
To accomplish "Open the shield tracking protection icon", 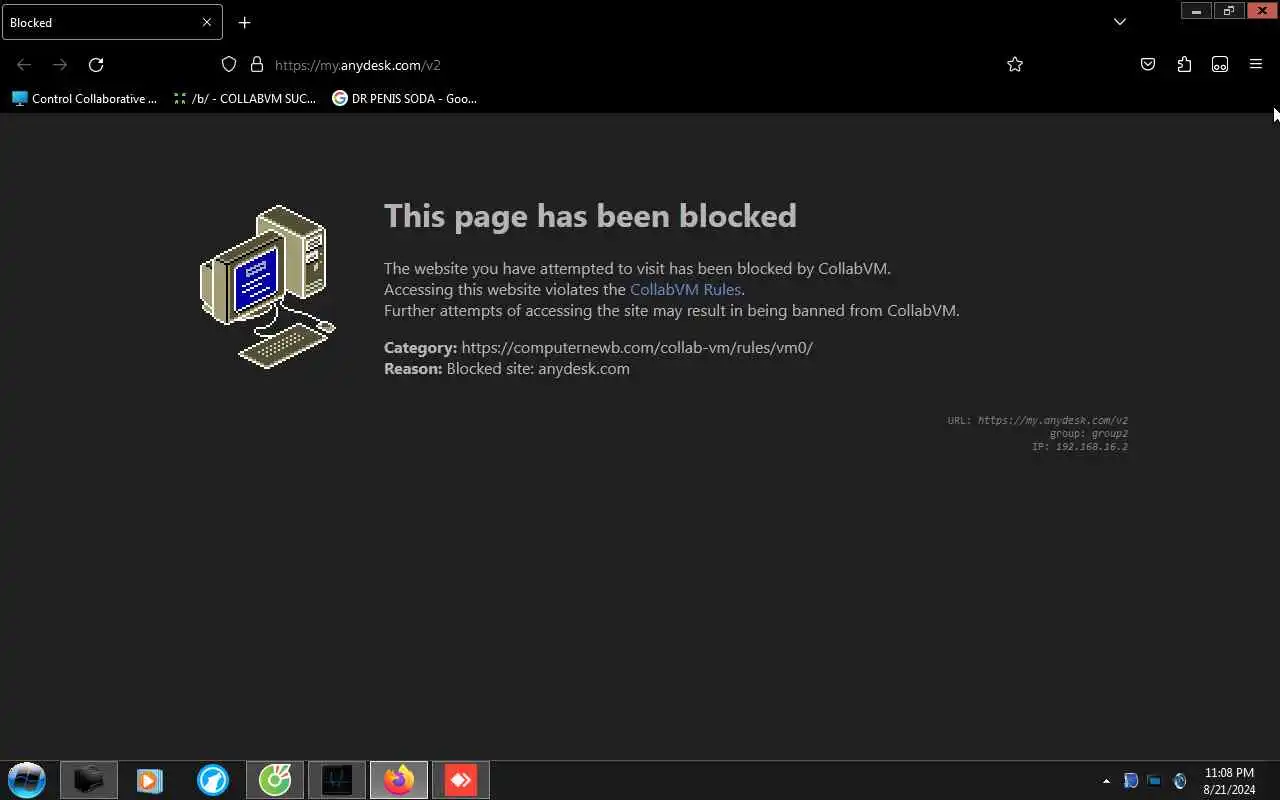I will point(229,65).
